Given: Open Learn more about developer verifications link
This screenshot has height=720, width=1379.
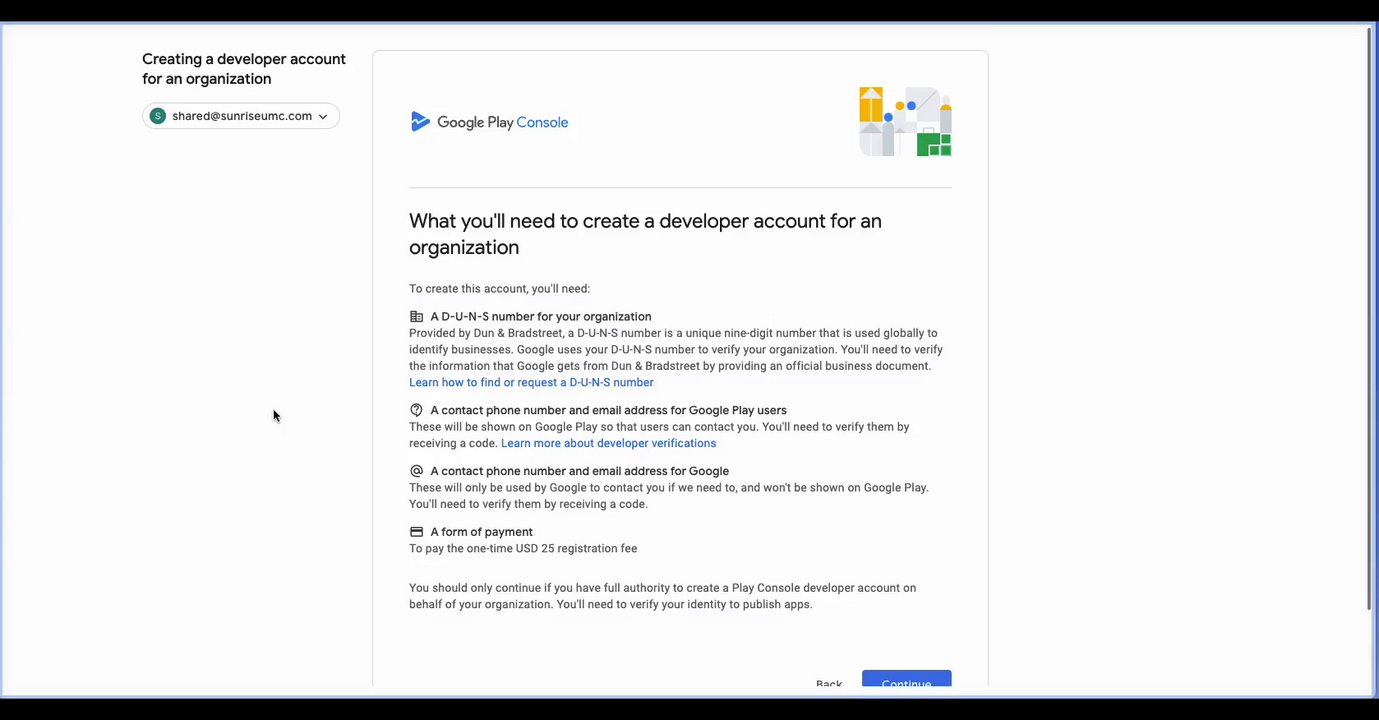Looking at the screenshot, I should click(608, 443).
